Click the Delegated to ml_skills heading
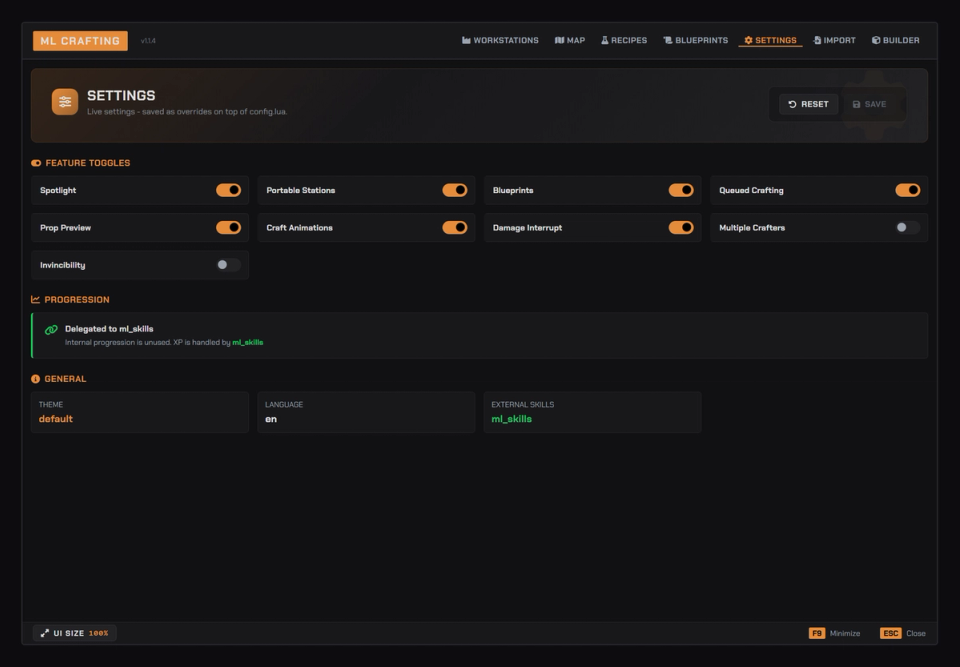The height and width of the screenshot is (667, 960). click(x=109, y=329)
